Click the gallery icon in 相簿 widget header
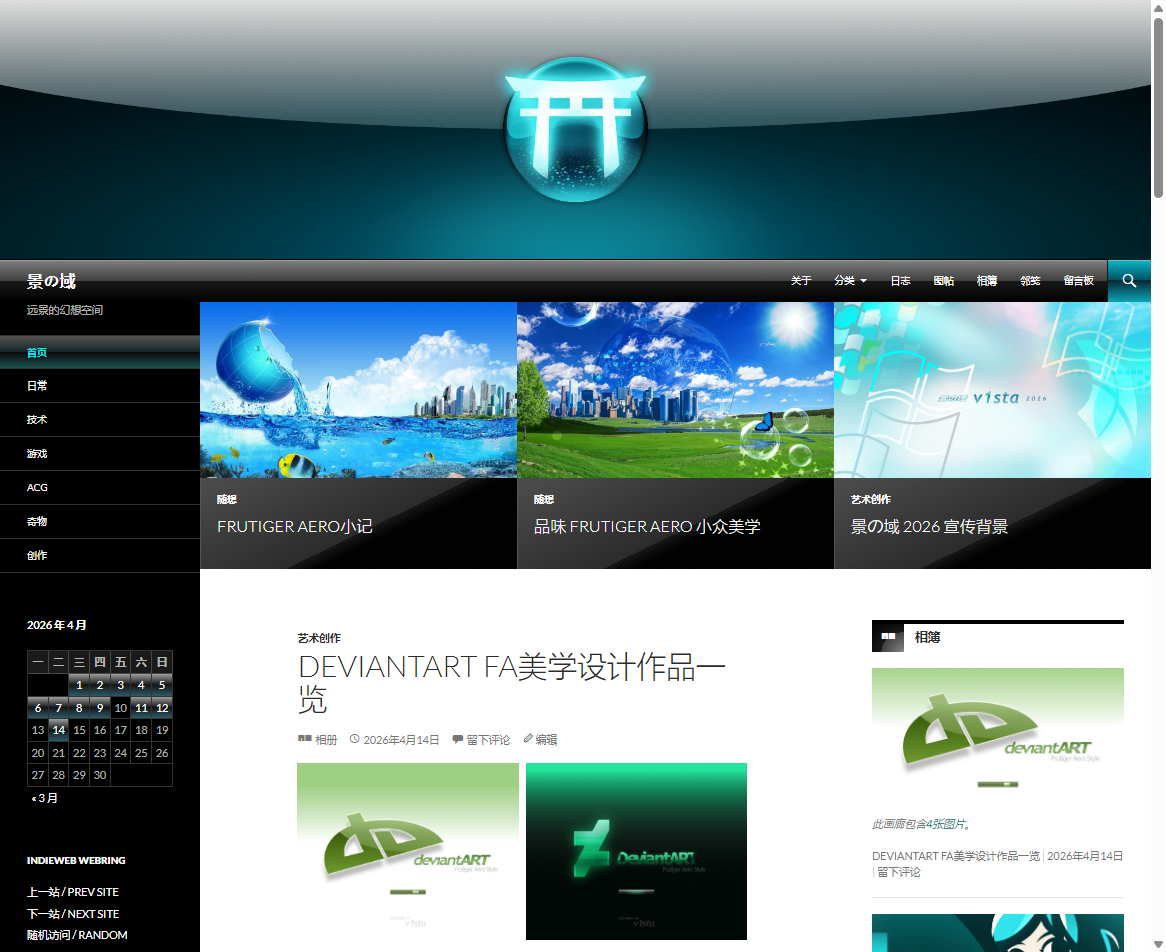Image resolution: width=1166 pixels, height=952 pixels. (888, 636)
